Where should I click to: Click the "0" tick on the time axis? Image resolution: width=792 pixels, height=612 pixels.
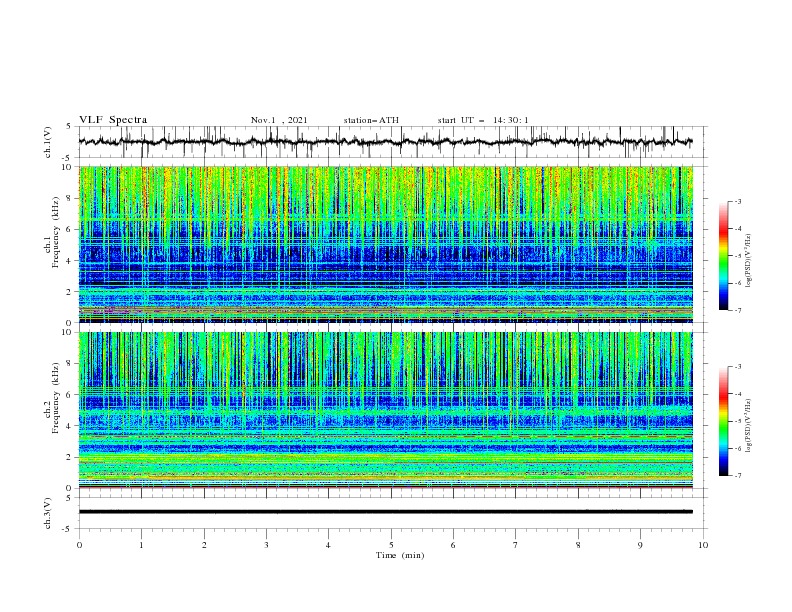tap(79, 545)
